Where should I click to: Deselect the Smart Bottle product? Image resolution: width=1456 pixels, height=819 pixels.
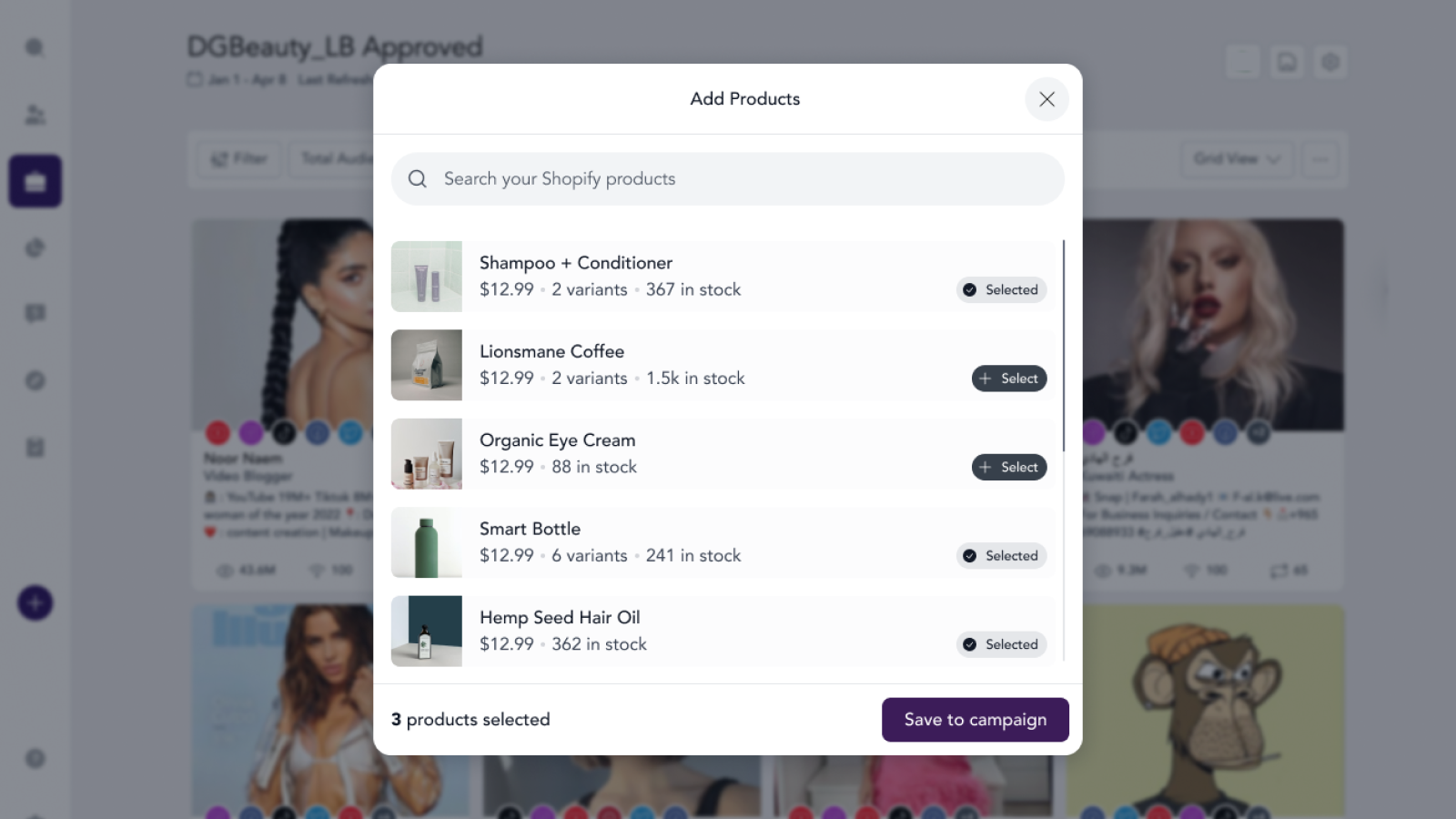coord(1001,556)
